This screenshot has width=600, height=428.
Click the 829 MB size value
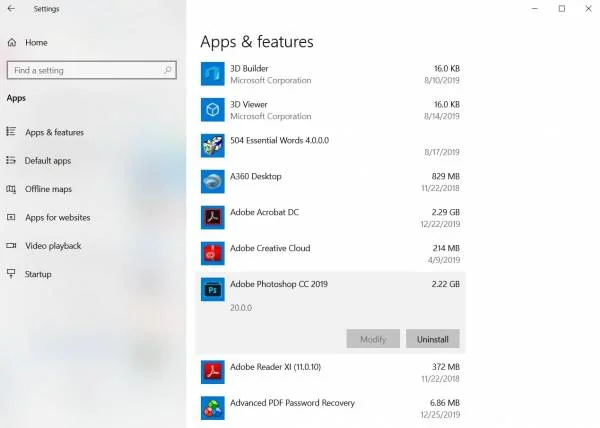click(446, 176)
